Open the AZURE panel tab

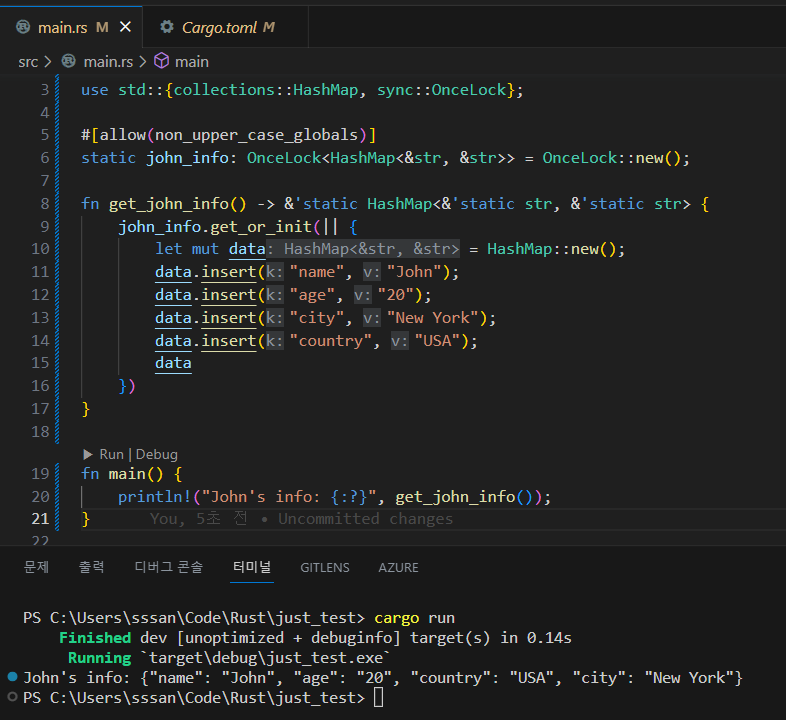click(398, 567)
